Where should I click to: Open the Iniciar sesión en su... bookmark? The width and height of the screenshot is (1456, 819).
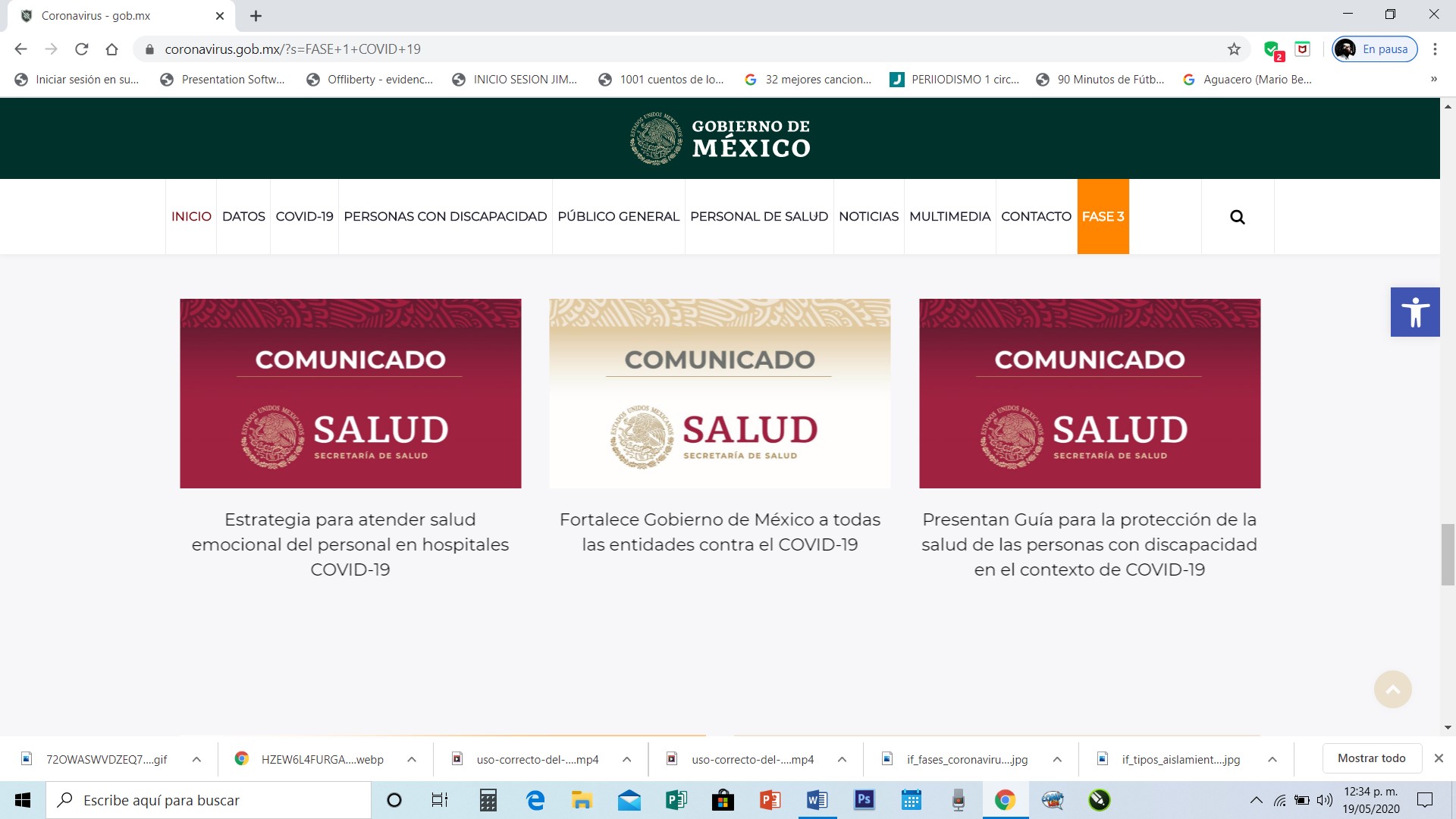tap(77, 80)
